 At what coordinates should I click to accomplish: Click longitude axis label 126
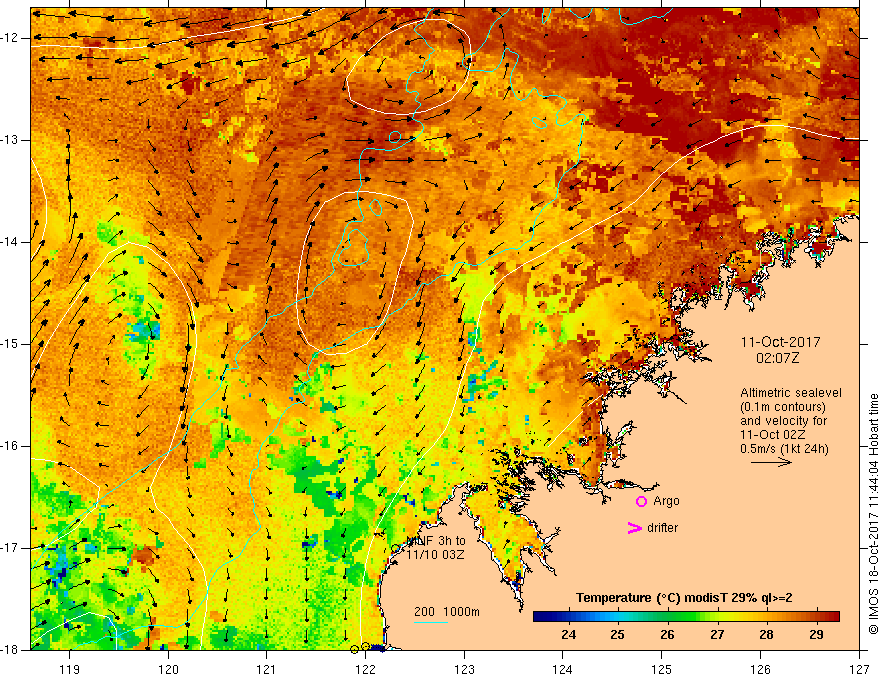[760, 669]
